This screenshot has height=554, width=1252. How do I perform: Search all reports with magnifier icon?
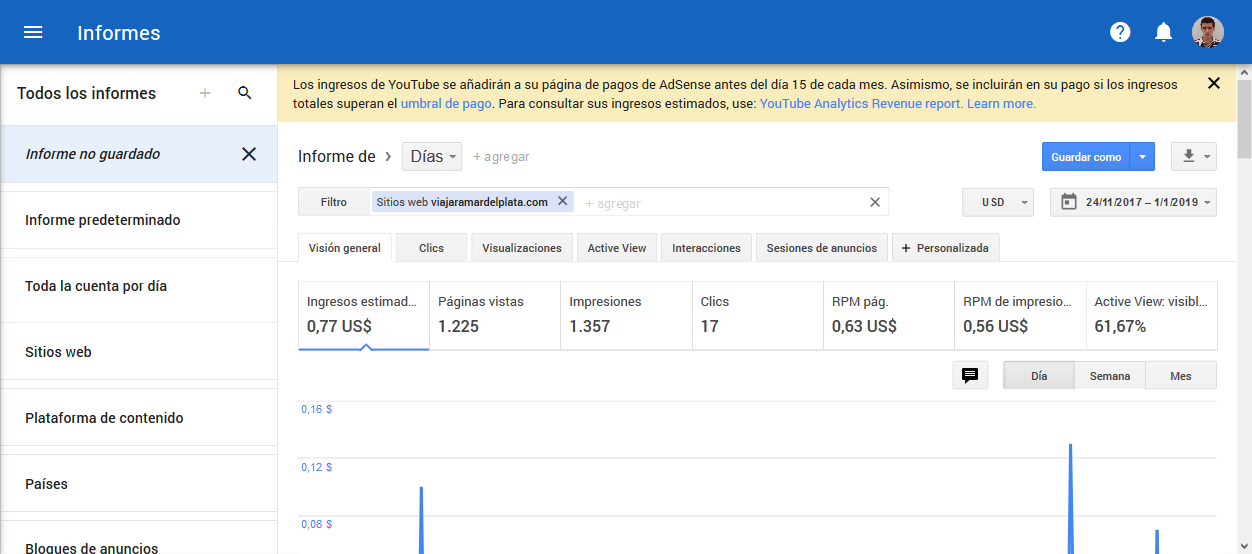[x=245, y=93]
